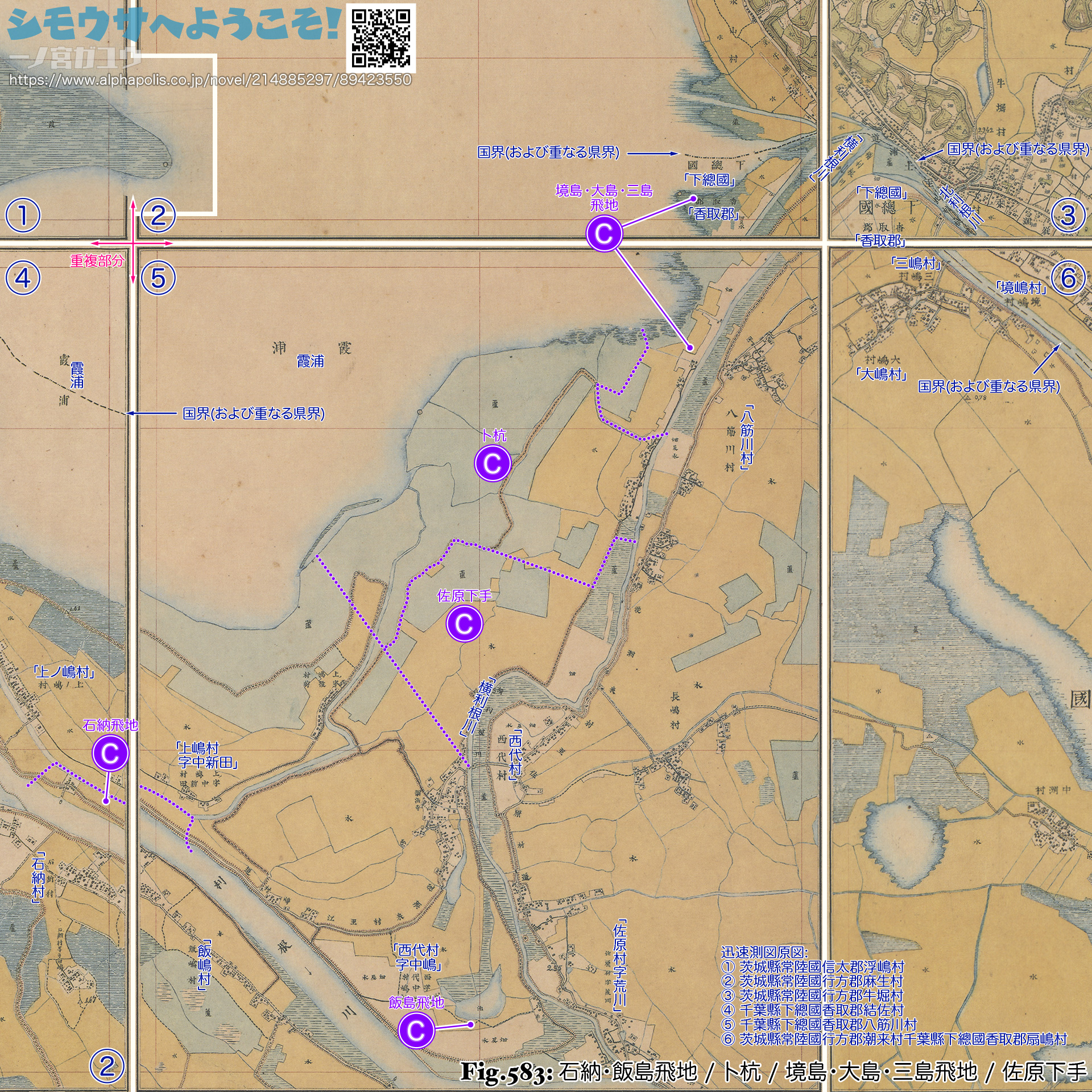The height and width of the screenshot is (1092, 1092).
Task: Click the circled number ⑤ map sheet marker
Action: 158,278
